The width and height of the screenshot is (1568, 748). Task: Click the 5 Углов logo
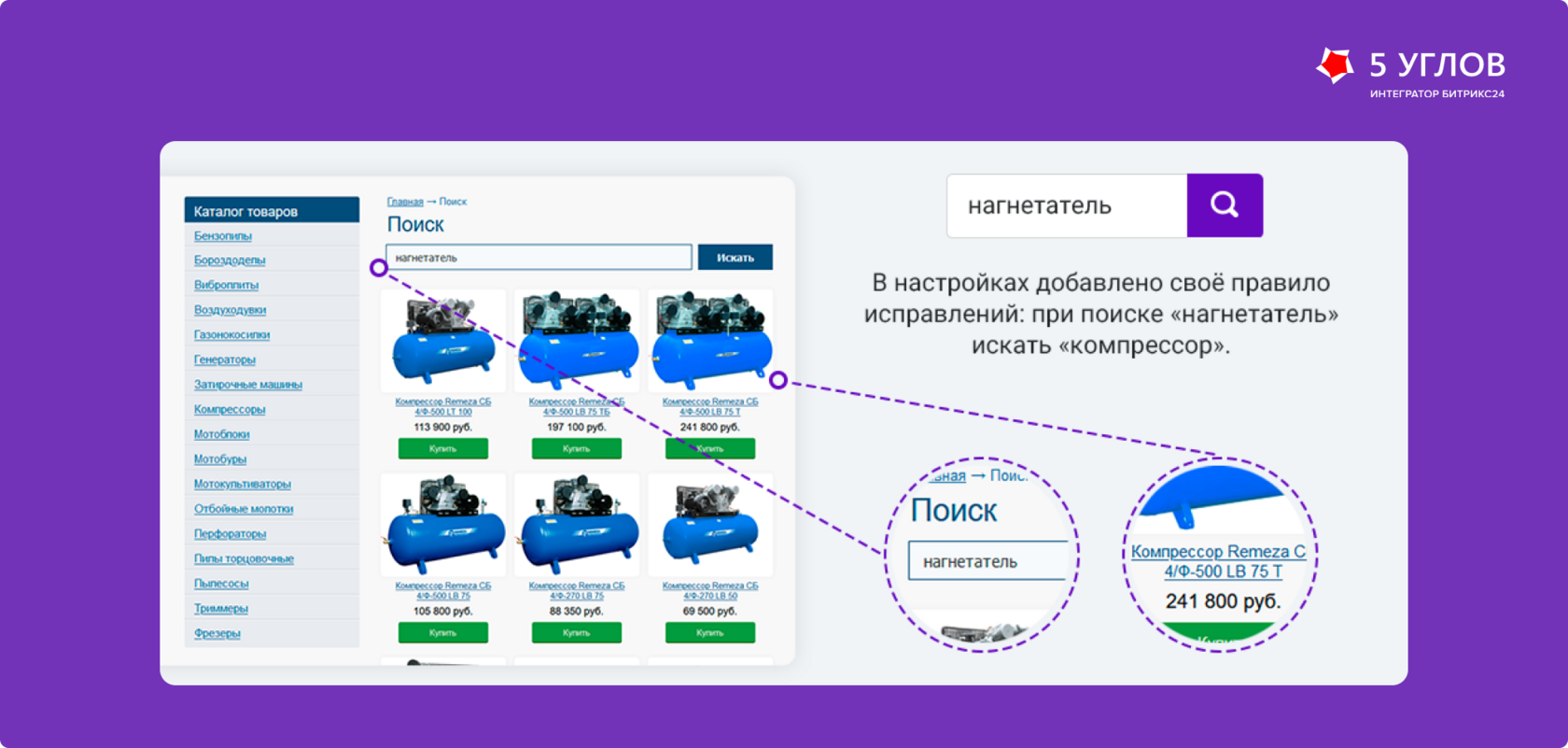point(1410,73)
